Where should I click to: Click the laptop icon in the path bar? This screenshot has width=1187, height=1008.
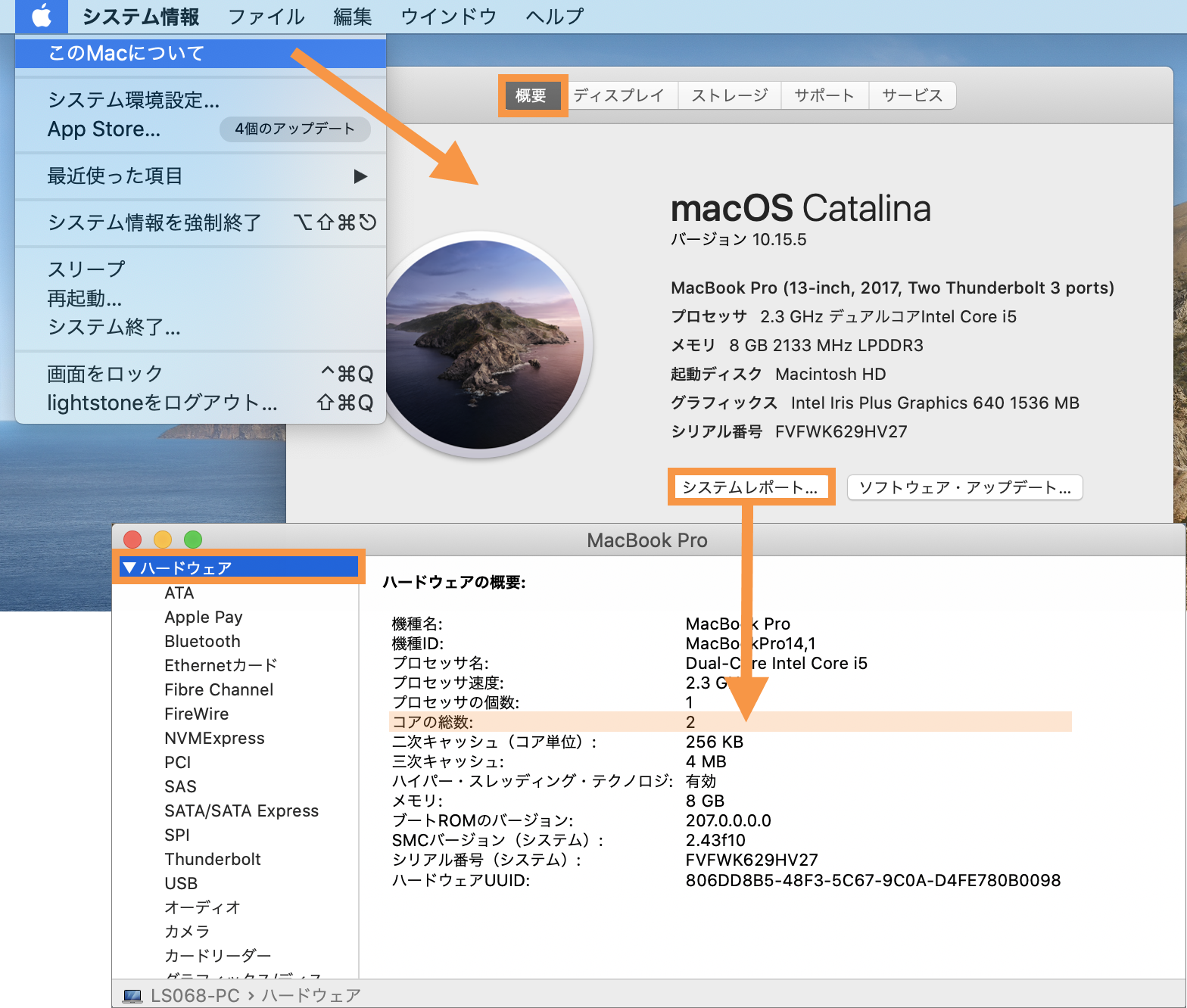[x=132, y=996]
